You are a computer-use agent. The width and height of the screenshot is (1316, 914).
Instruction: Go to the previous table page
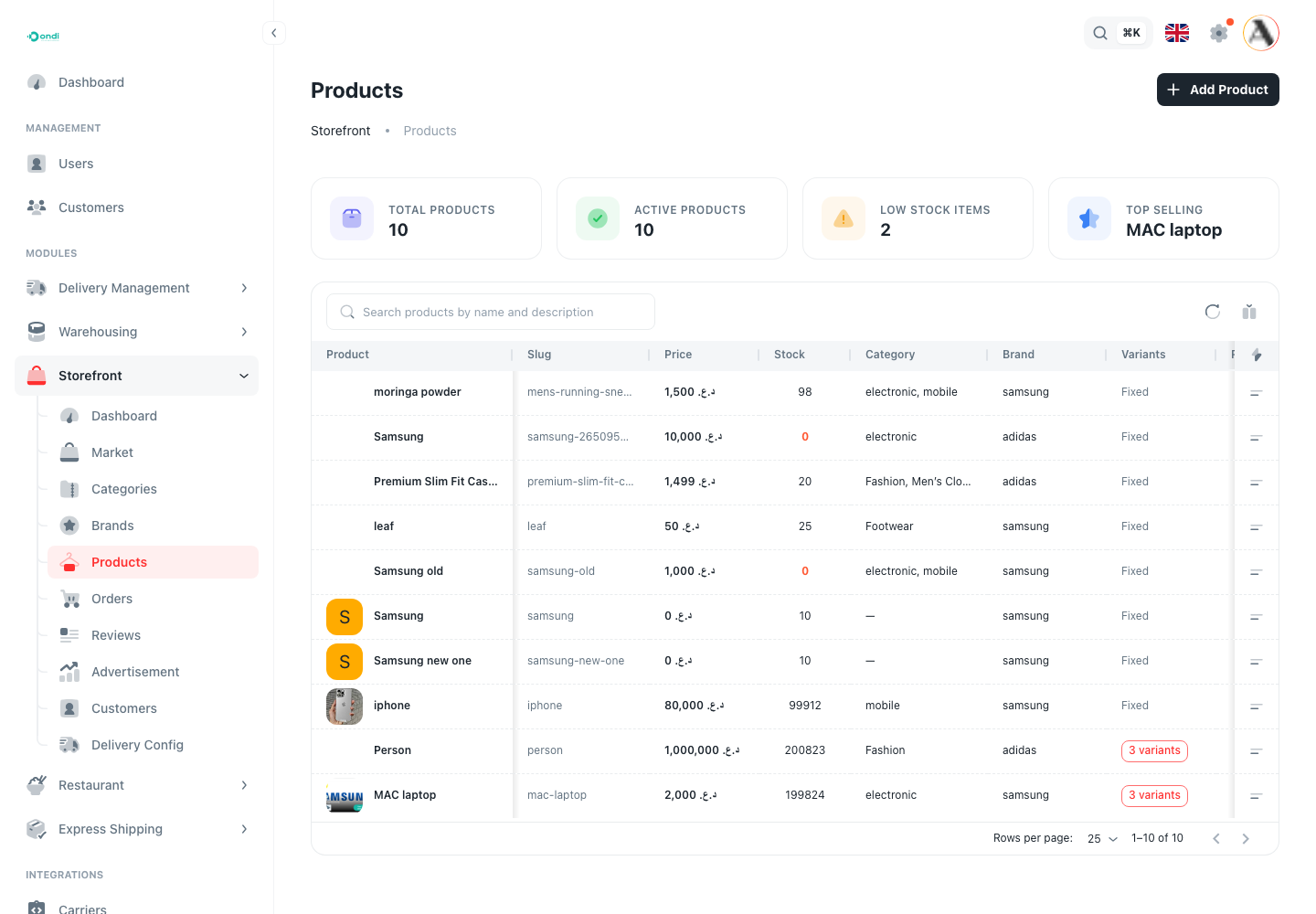pyautogui.click(x=1216, y=839)
